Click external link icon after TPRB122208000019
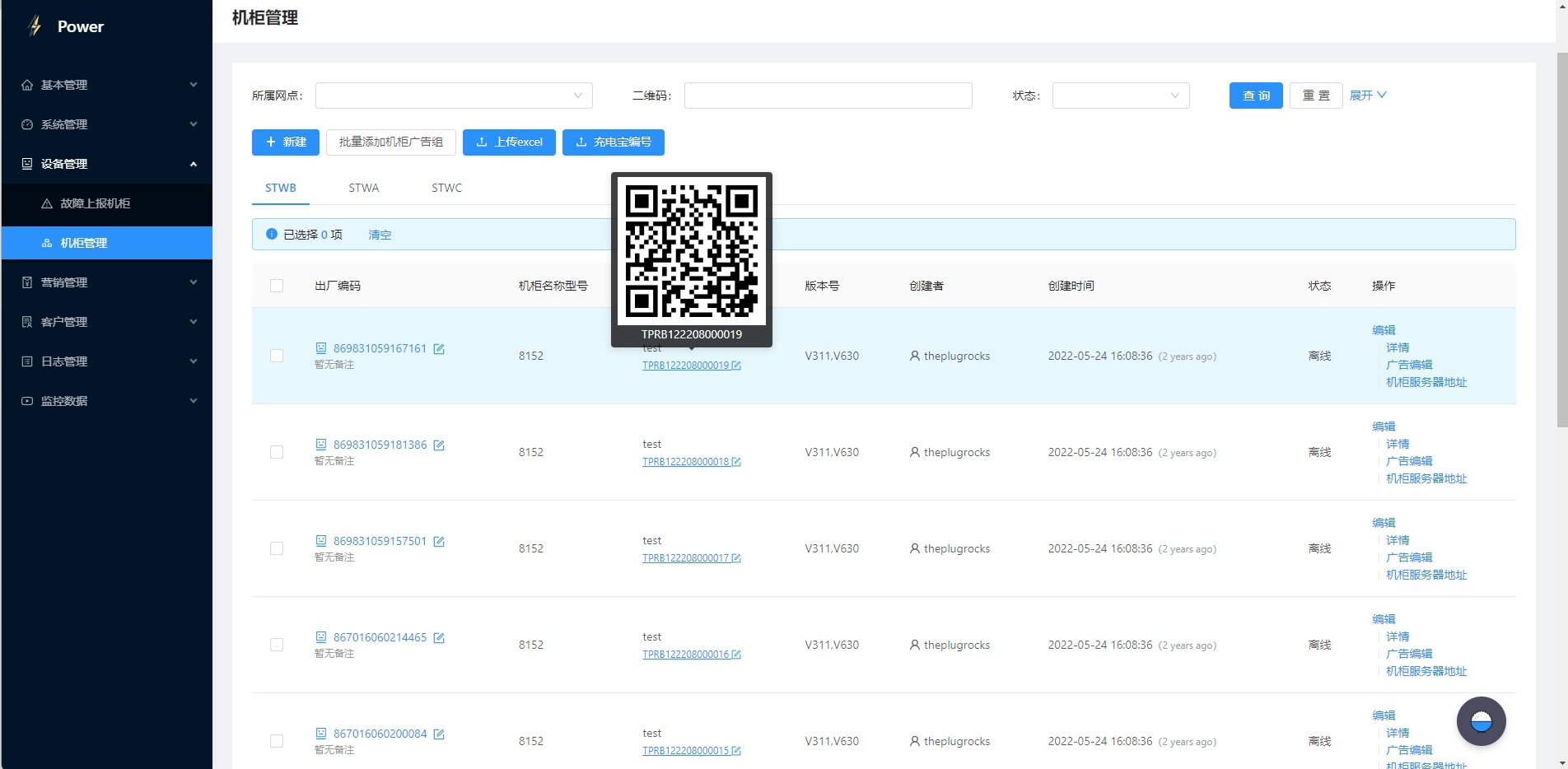1568x769 pixels. coord(736,366)
